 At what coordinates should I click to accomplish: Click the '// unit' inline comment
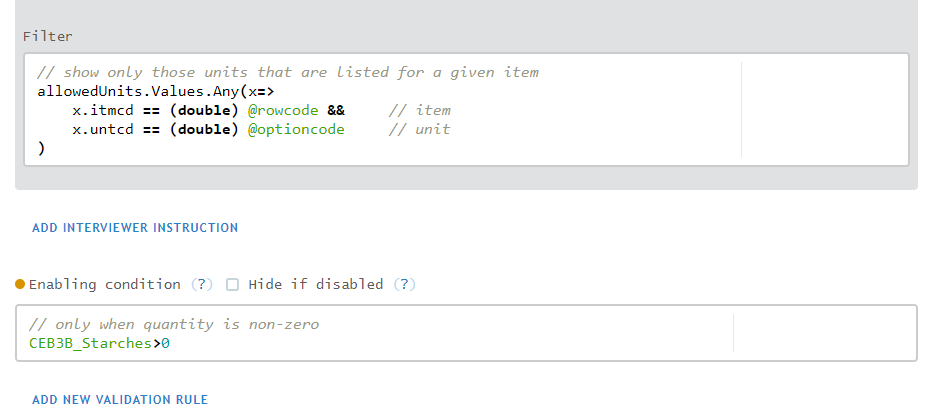click(419, 129)
